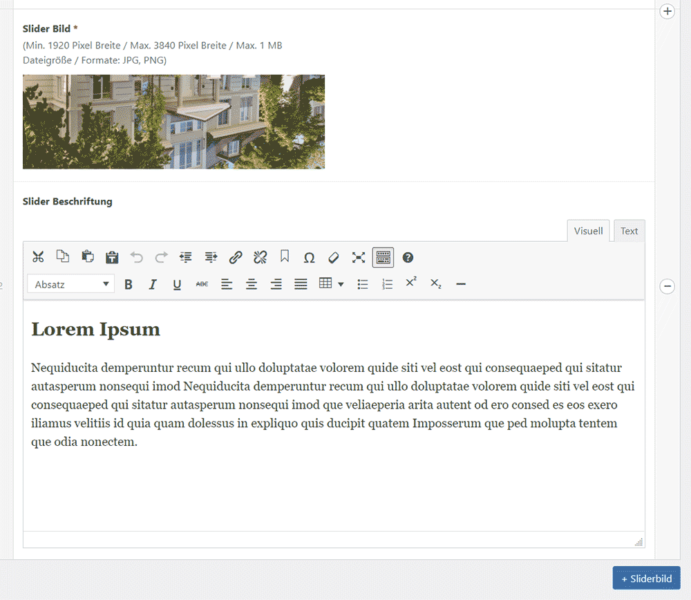Enter fullscreen editor mode
The width and height of the screenshot is (691, 600).
358,257
